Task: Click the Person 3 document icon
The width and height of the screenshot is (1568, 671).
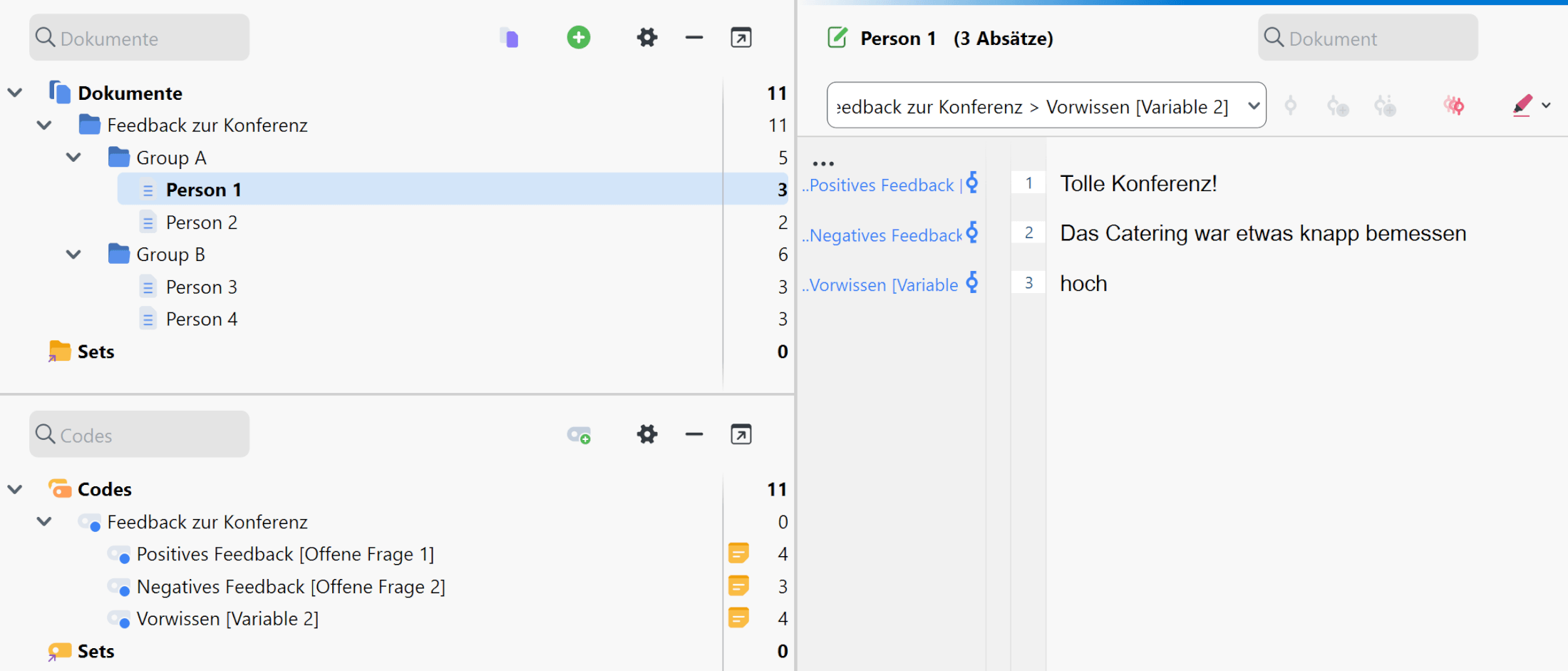Action: pyautogui.click(x=148, y=287)
